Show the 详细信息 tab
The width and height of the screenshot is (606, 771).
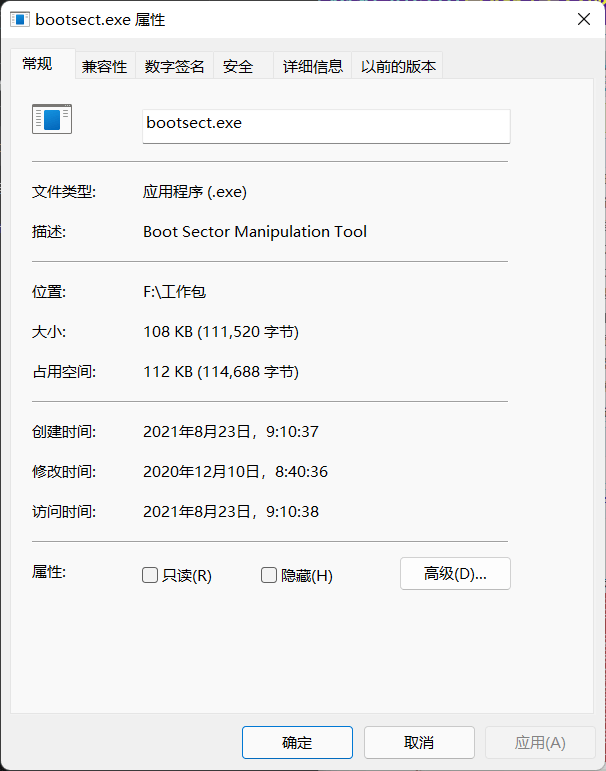[313, 66]
